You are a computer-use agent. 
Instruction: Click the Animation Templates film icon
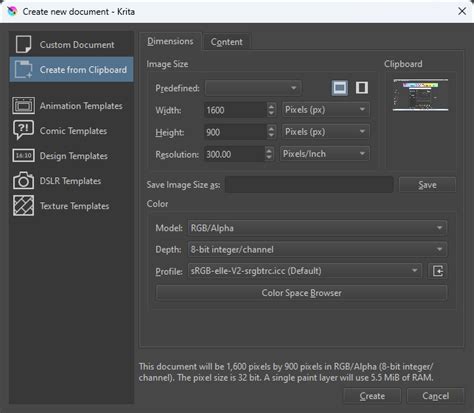pyautogui.click(x=23, y=106)
